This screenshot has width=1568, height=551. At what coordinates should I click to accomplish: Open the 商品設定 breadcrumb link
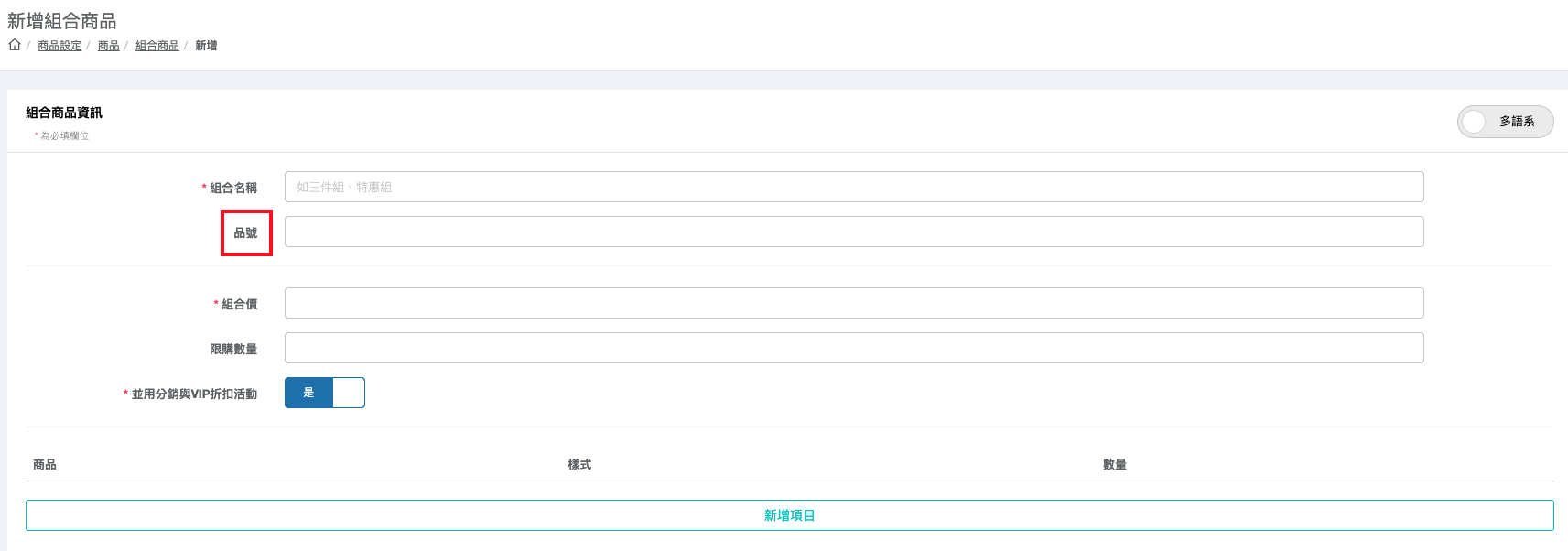(x=59, y=46)
